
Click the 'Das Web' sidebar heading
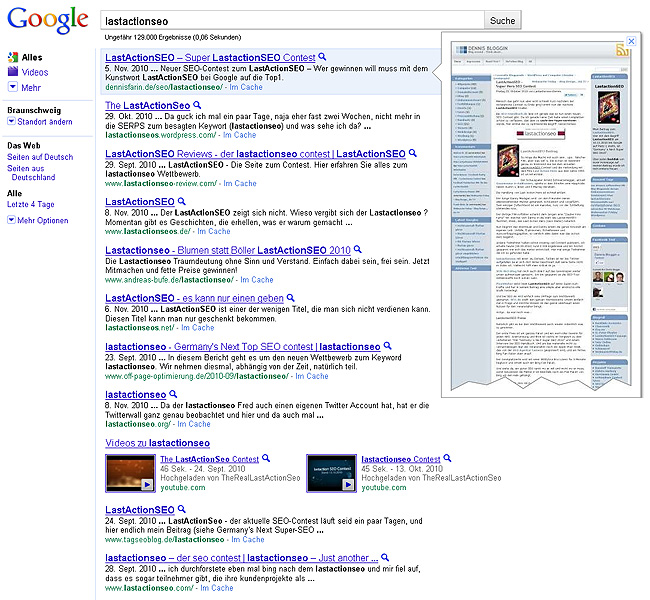pyautogui.click(x=24, y=146)
